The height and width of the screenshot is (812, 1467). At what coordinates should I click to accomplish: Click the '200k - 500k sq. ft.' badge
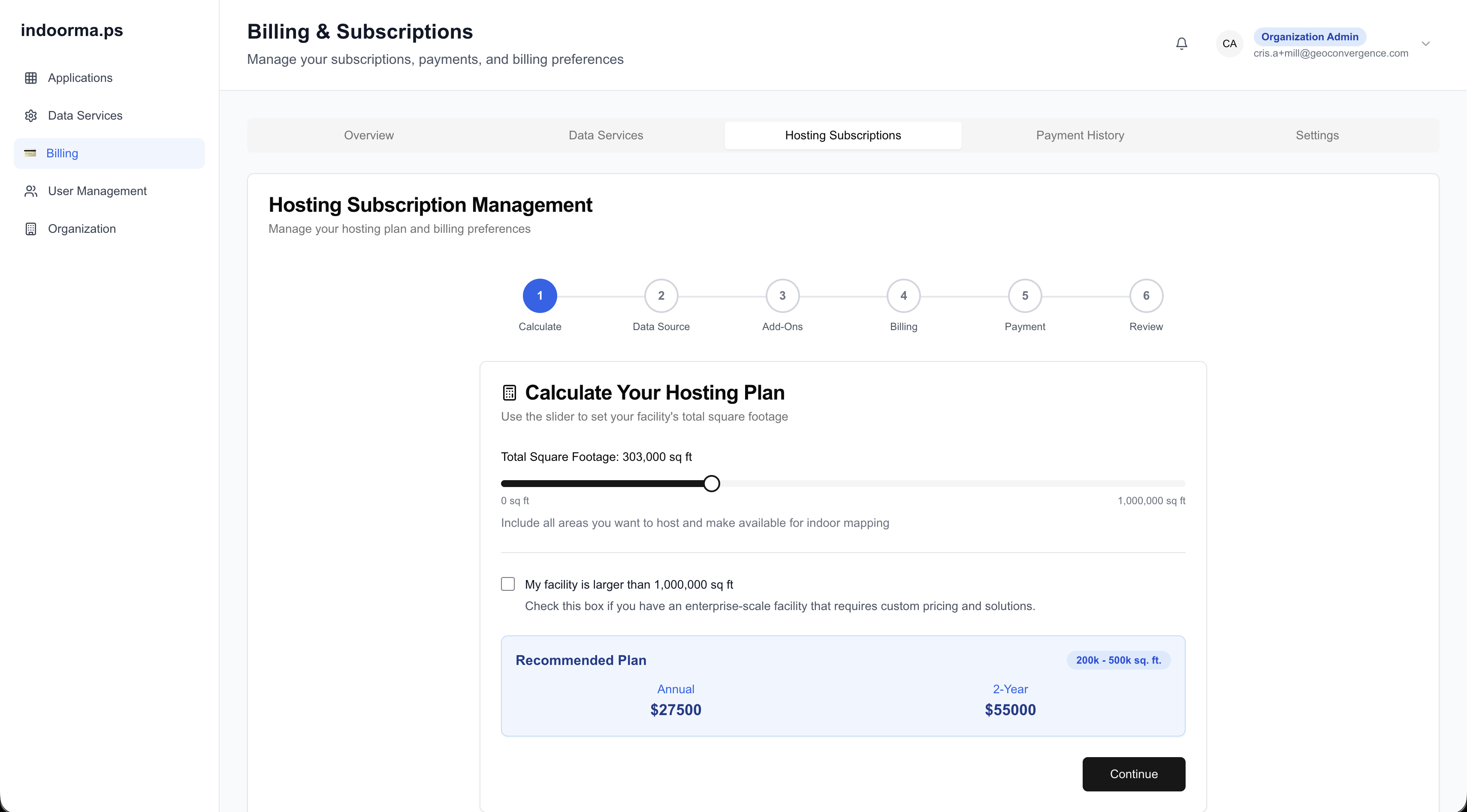click(1118, 660)
